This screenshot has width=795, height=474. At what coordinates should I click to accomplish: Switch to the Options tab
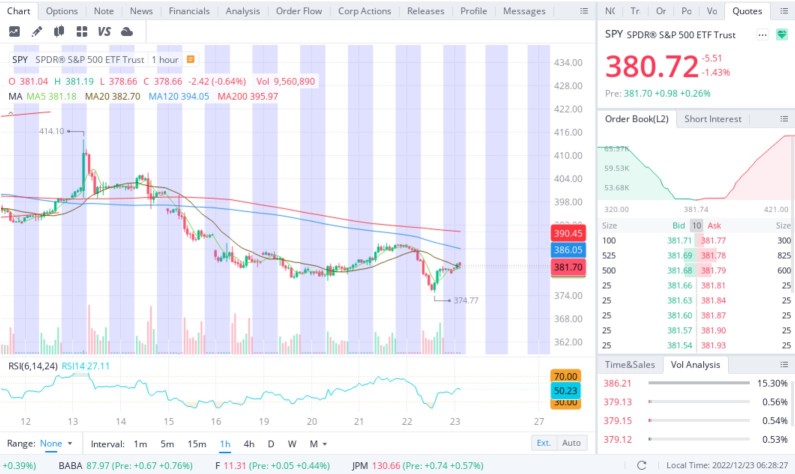click(x=62, y=11)
